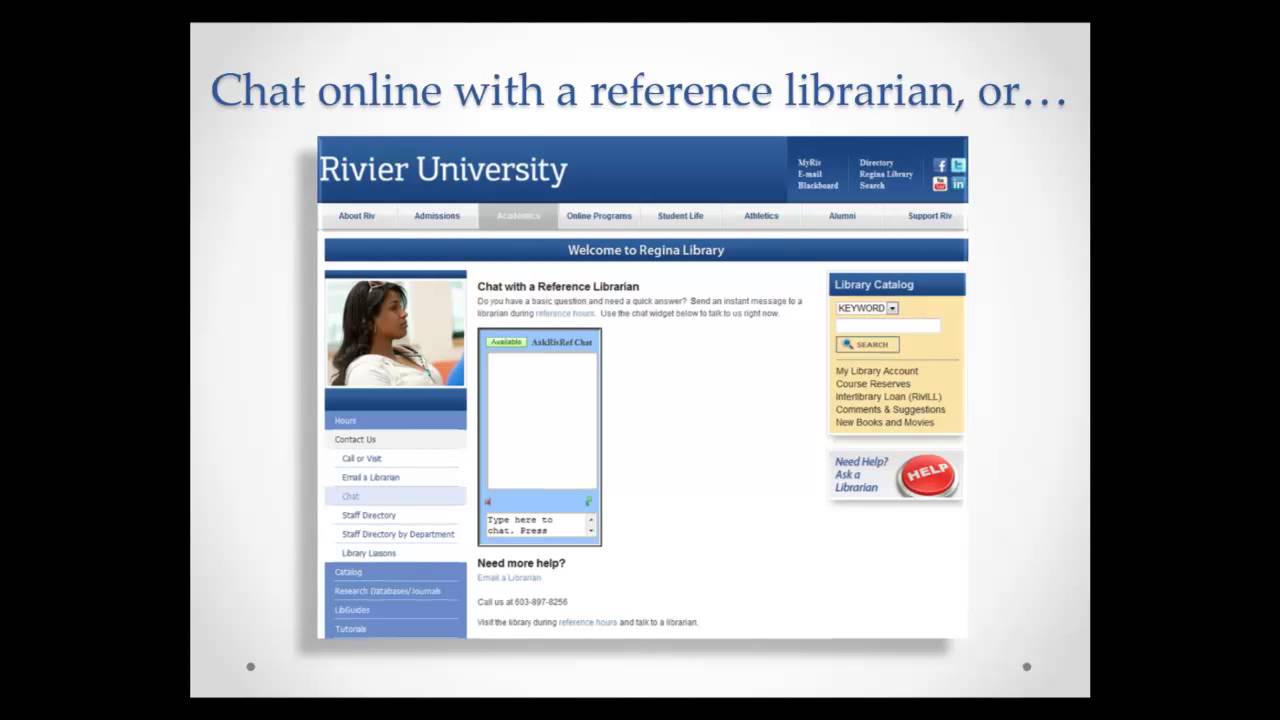The image size is (1280, 720).
Task: Click the reference hours link in bottom line
Action: [x=588, y=623]
